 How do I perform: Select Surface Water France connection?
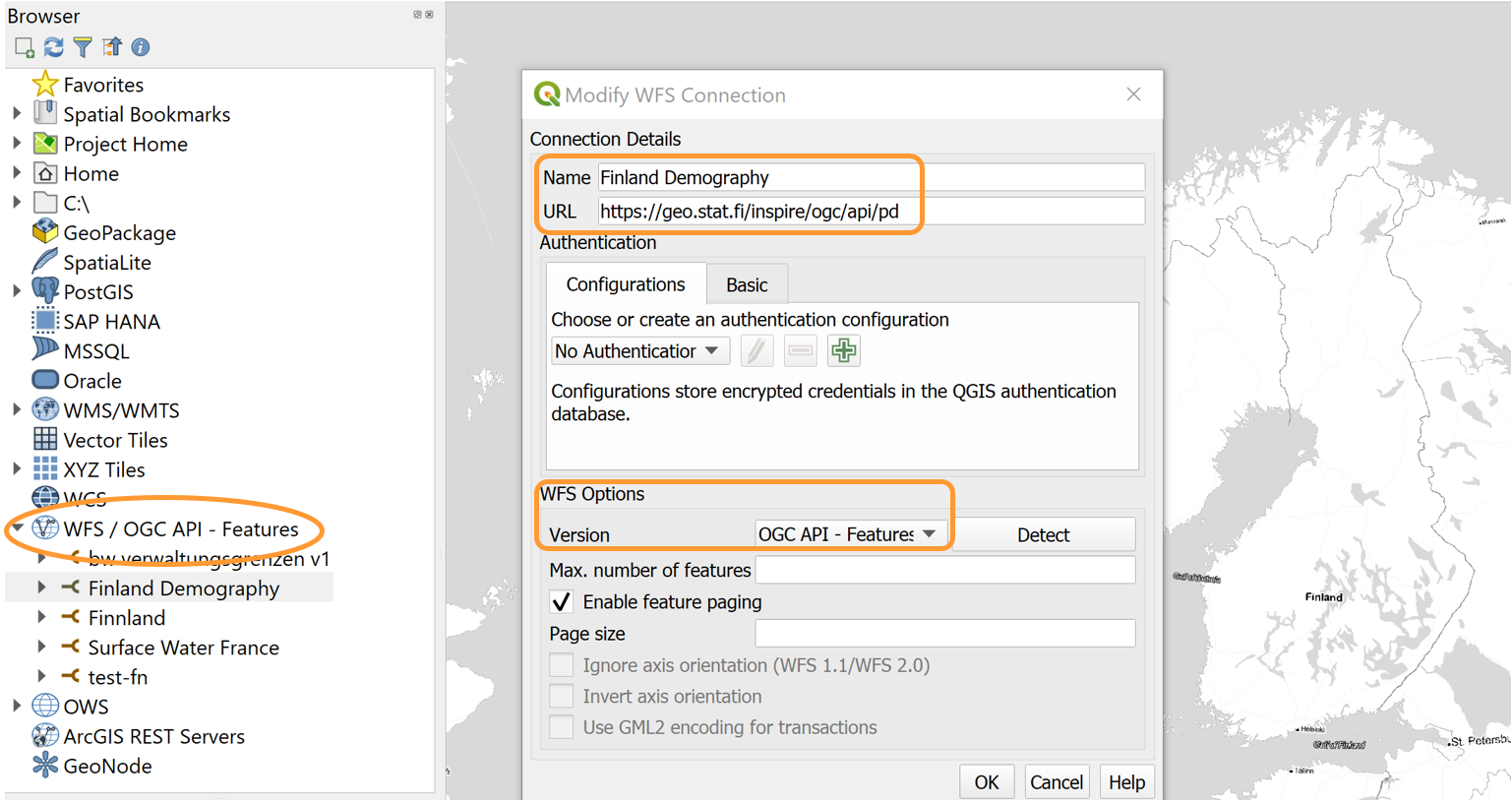coord(183,648)
